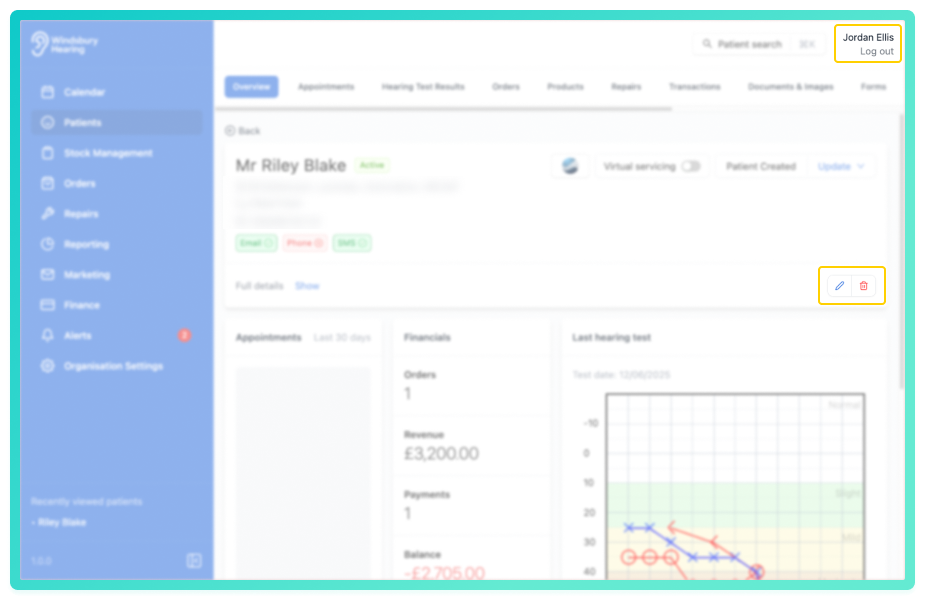
Task: Click the Balance -£2,705.00 value
Action: [x=444, y=572]
